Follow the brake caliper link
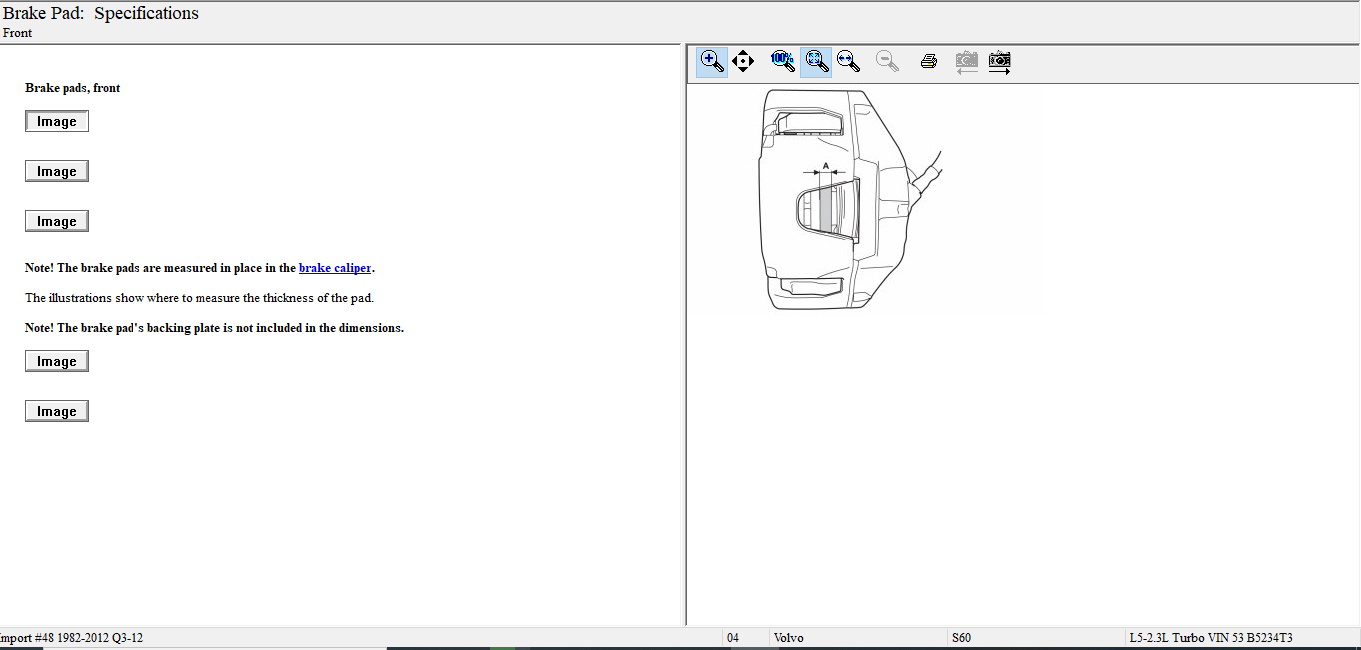Viewport: 1361px width, 650px height. [x=334, y=268]
